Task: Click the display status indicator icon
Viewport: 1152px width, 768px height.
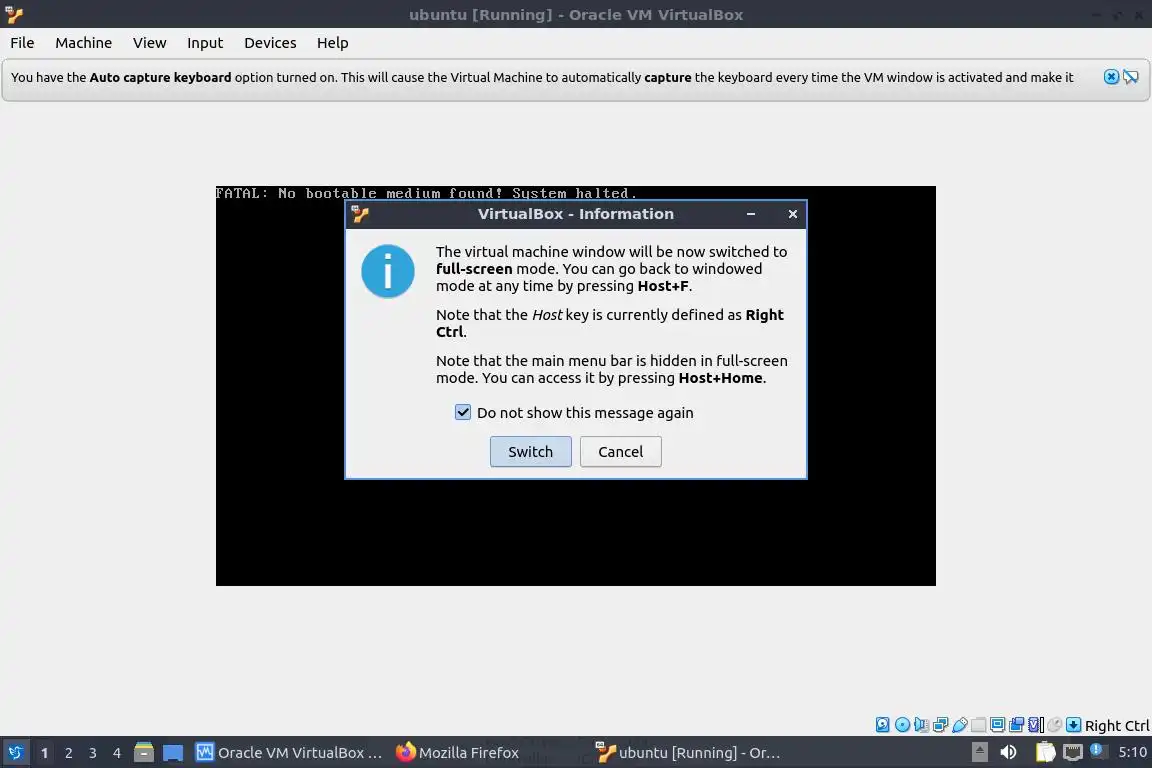Action: pyautogui.click(x=997, y=725)
